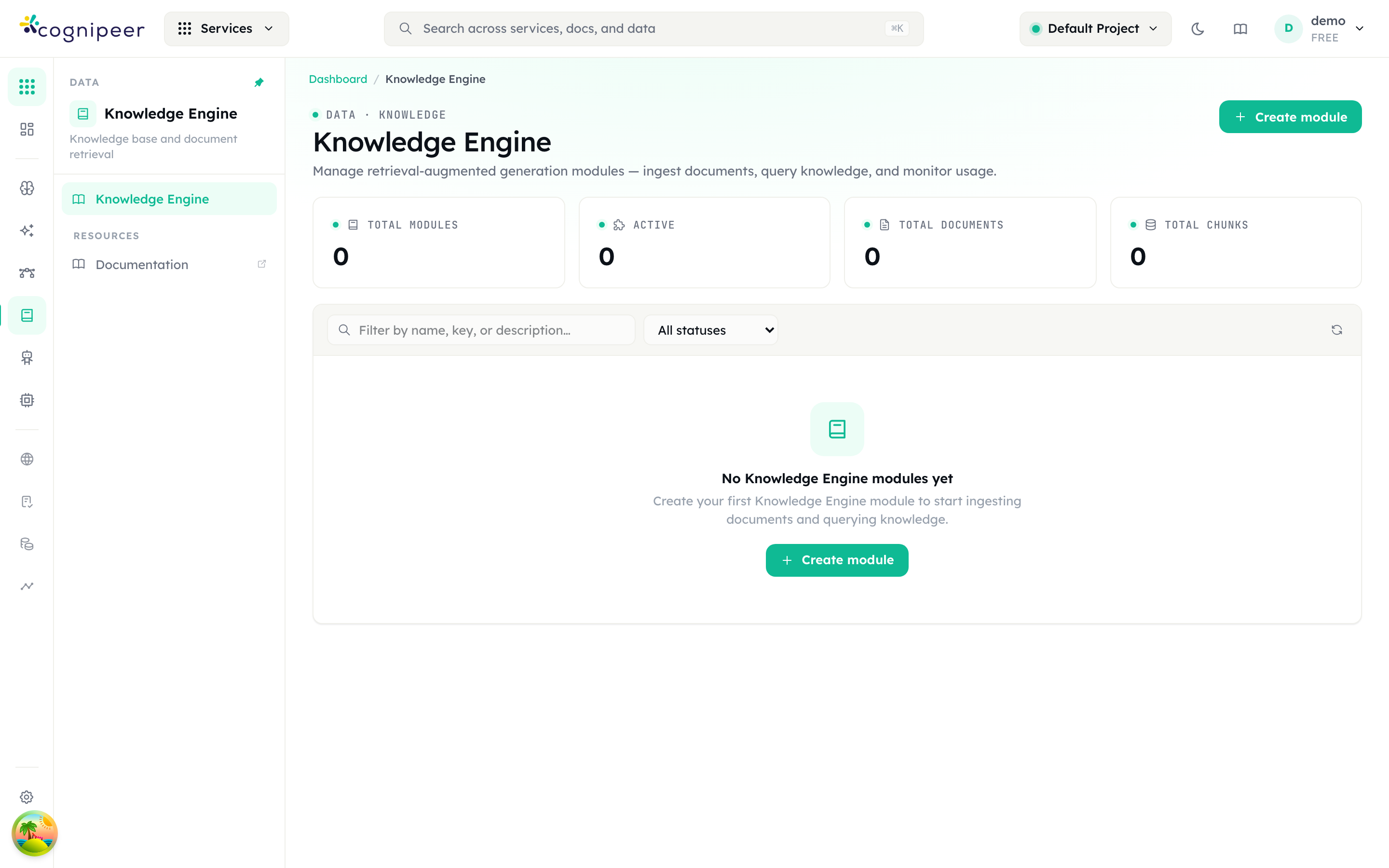The width and height of the screenshot is (1389, 868).
Task: Click 'No Knowledge Engine modules yet' heading
Action: pos(837,478)
